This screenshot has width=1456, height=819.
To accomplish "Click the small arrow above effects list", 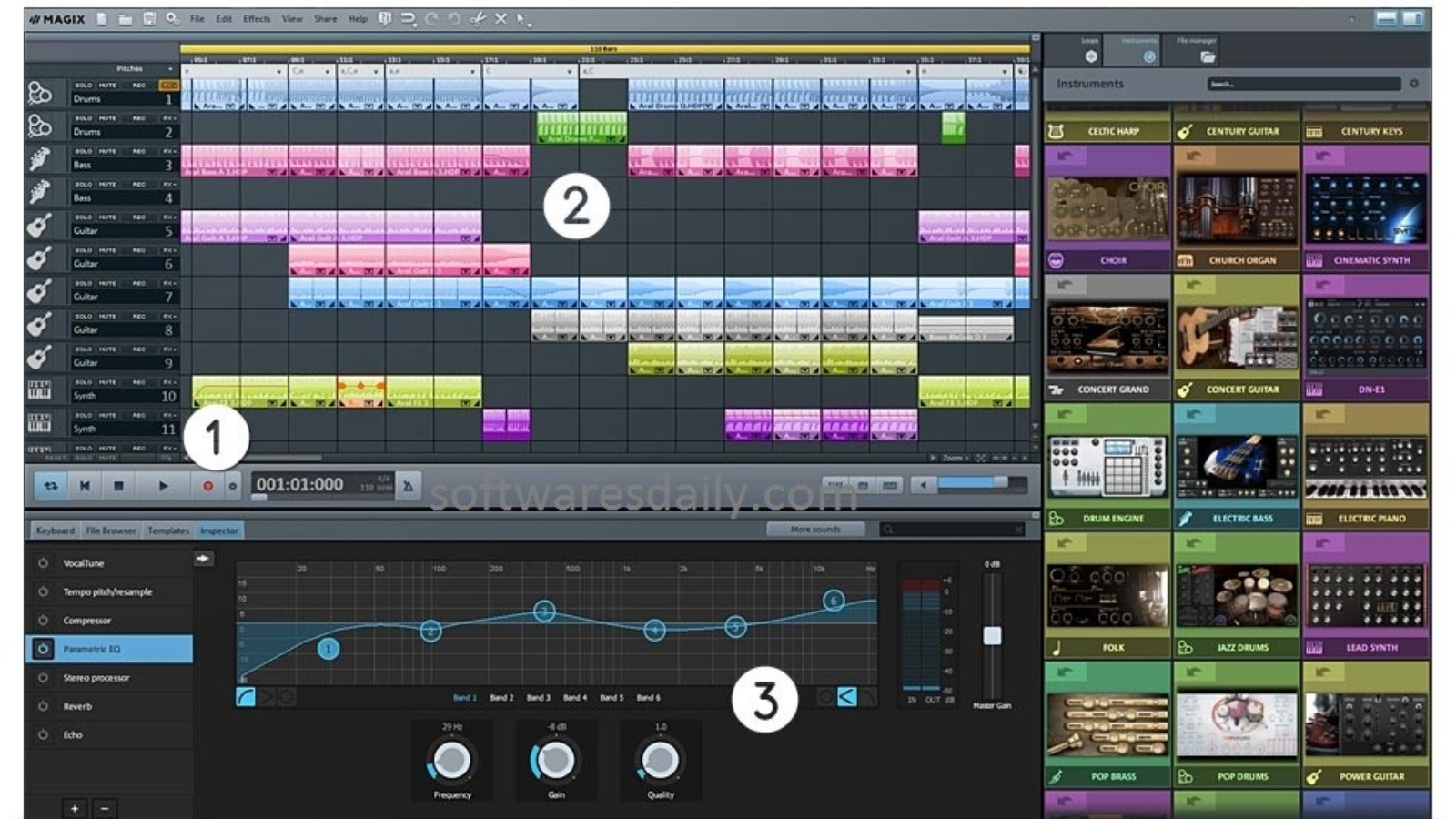I will 203,558.
